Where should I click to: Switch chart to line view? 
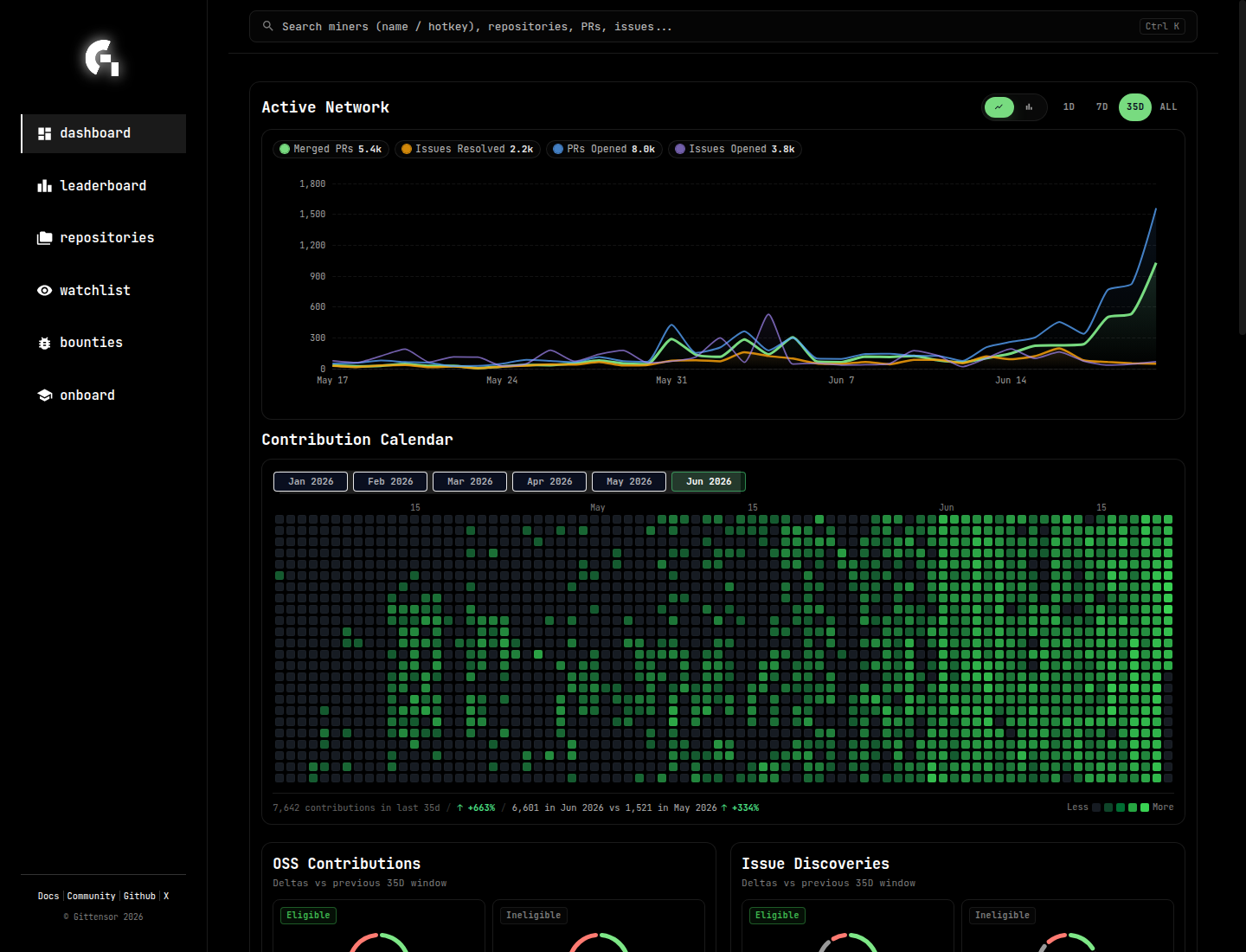[x=999, y=107]
